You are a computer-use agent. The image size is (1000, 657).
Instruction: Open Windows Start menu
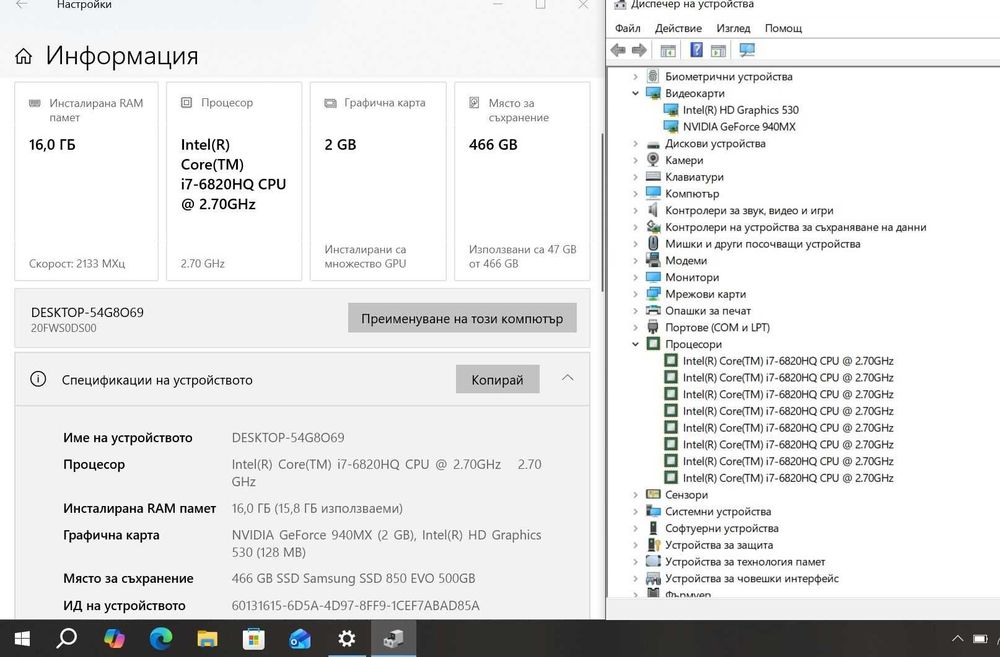(22, 639)
